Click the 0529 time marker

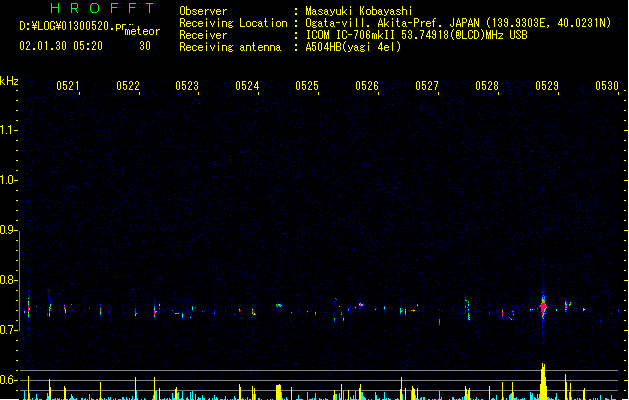click(547, 86)
